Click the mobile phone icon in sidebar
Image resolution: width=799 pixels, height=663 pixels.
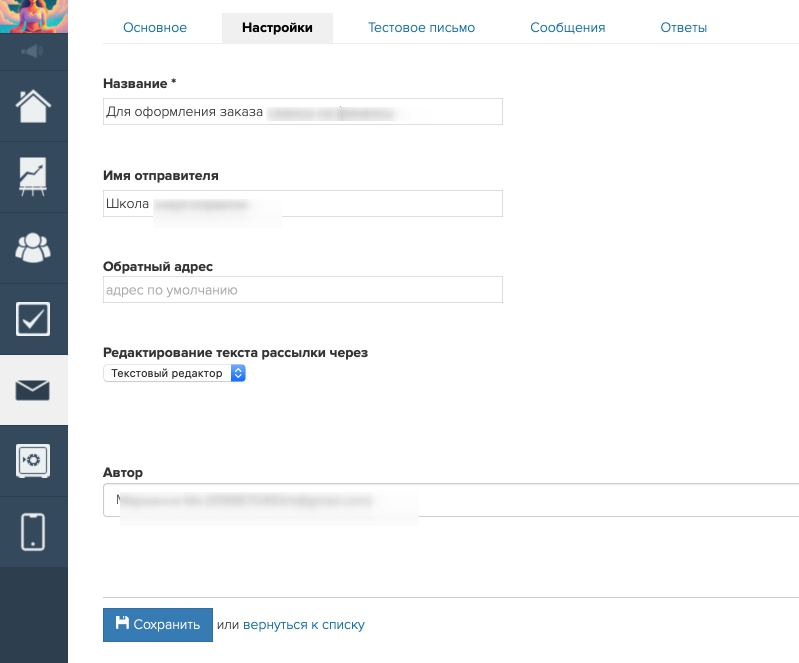(x=33, y=531)
